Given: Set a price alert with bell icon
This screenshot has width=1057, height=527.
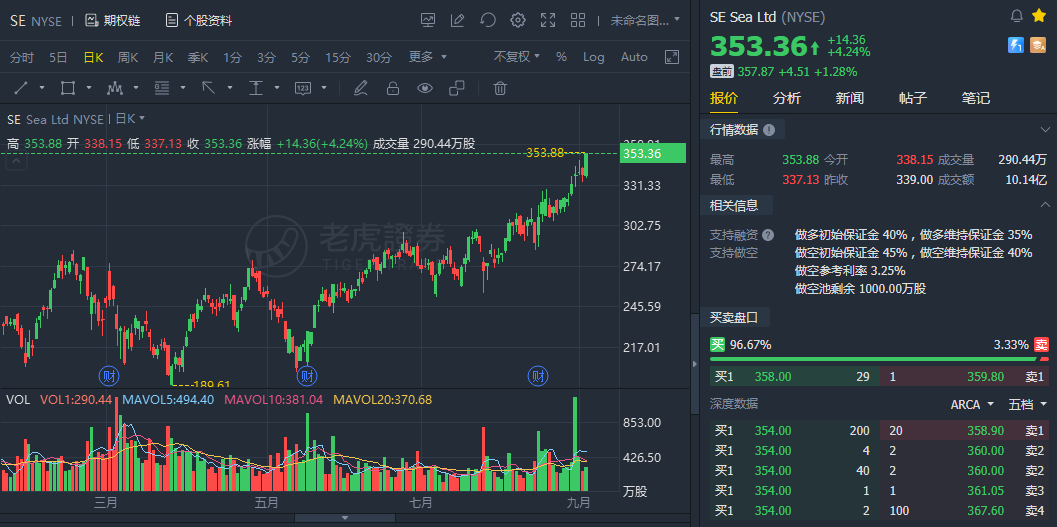Looking at the screenshot, I should coord(1017,16).
